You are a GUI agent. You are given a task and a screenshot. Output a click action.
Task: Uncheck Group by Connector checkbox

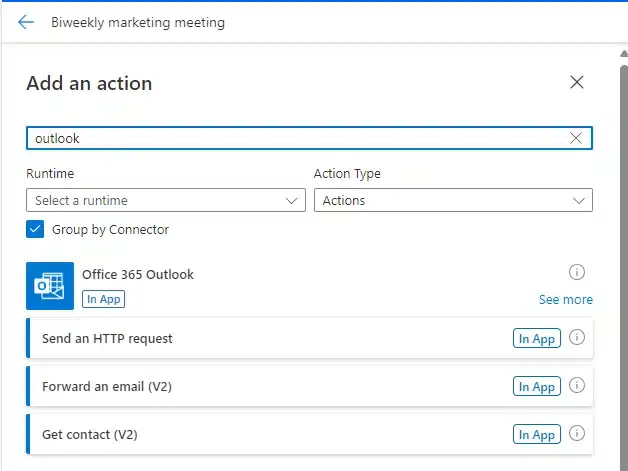coord(35,229)
